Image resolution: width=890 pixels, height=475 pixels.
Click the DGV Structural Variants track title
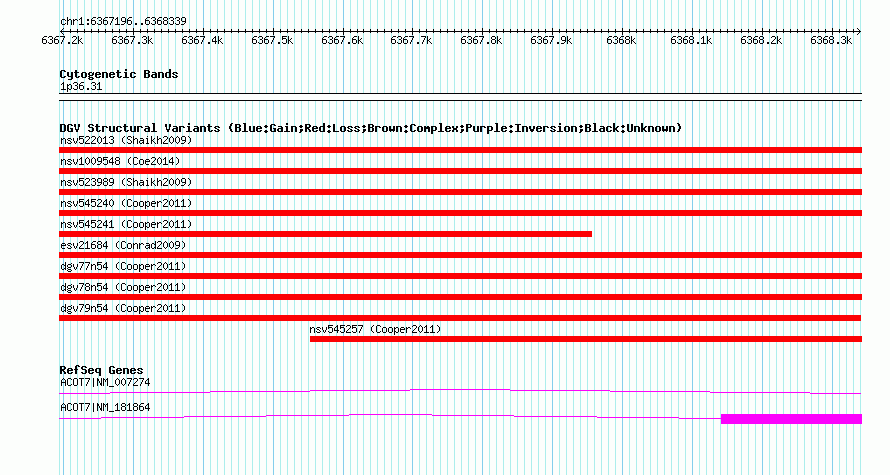[371, 128]
